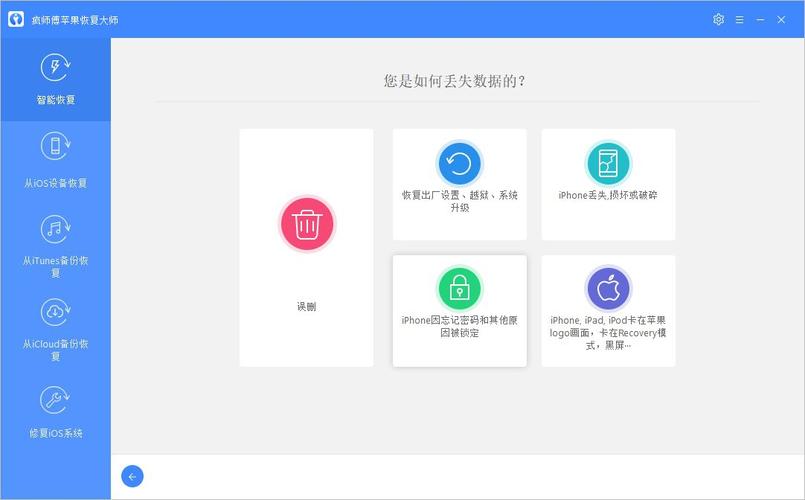This screenshot has width=805, height=500.
Task: Open settings gear in title bar
Action: coord(718,20)
